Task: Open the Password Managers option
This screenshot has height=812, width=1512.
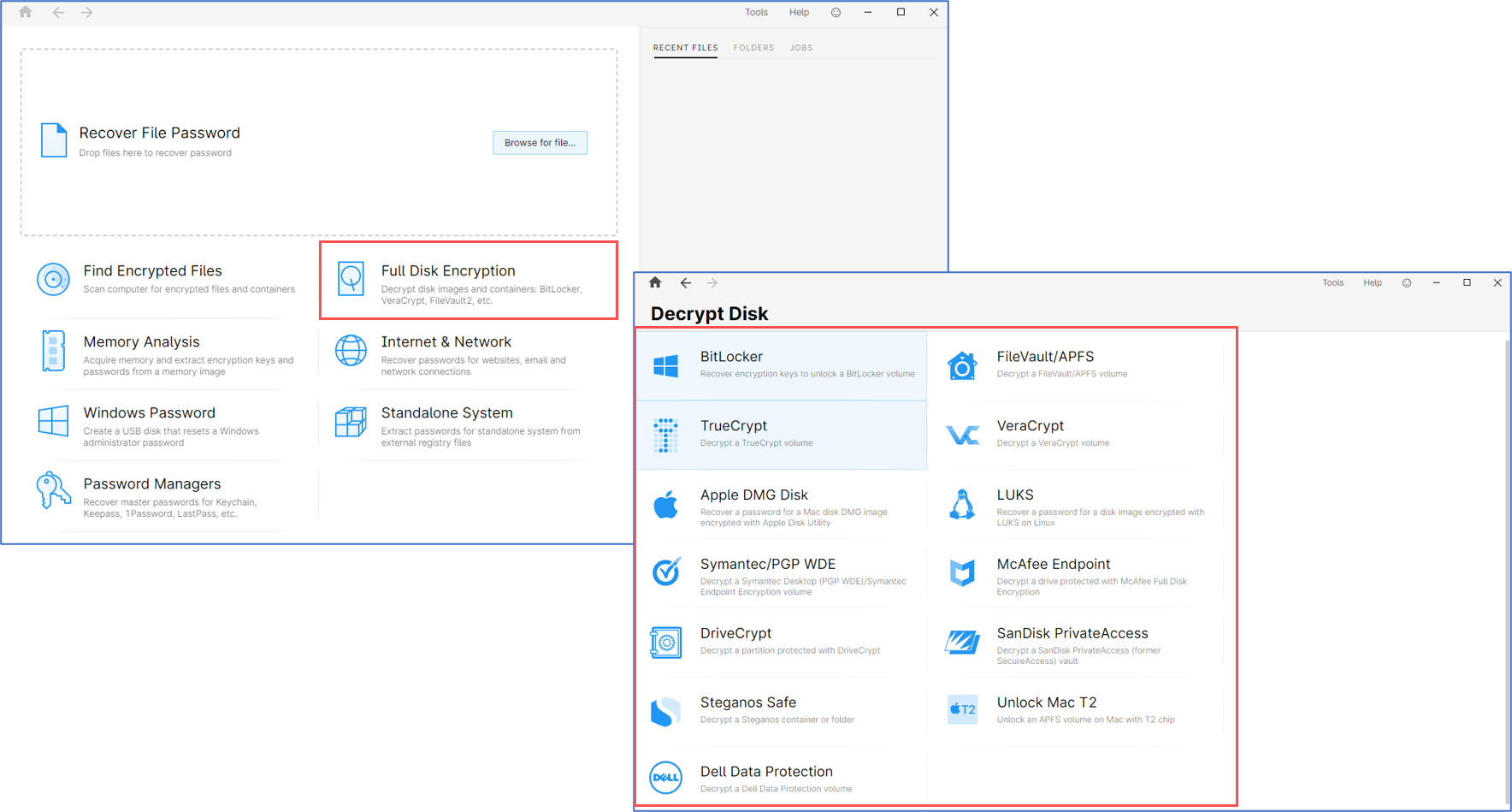Action: click(168, 496)
